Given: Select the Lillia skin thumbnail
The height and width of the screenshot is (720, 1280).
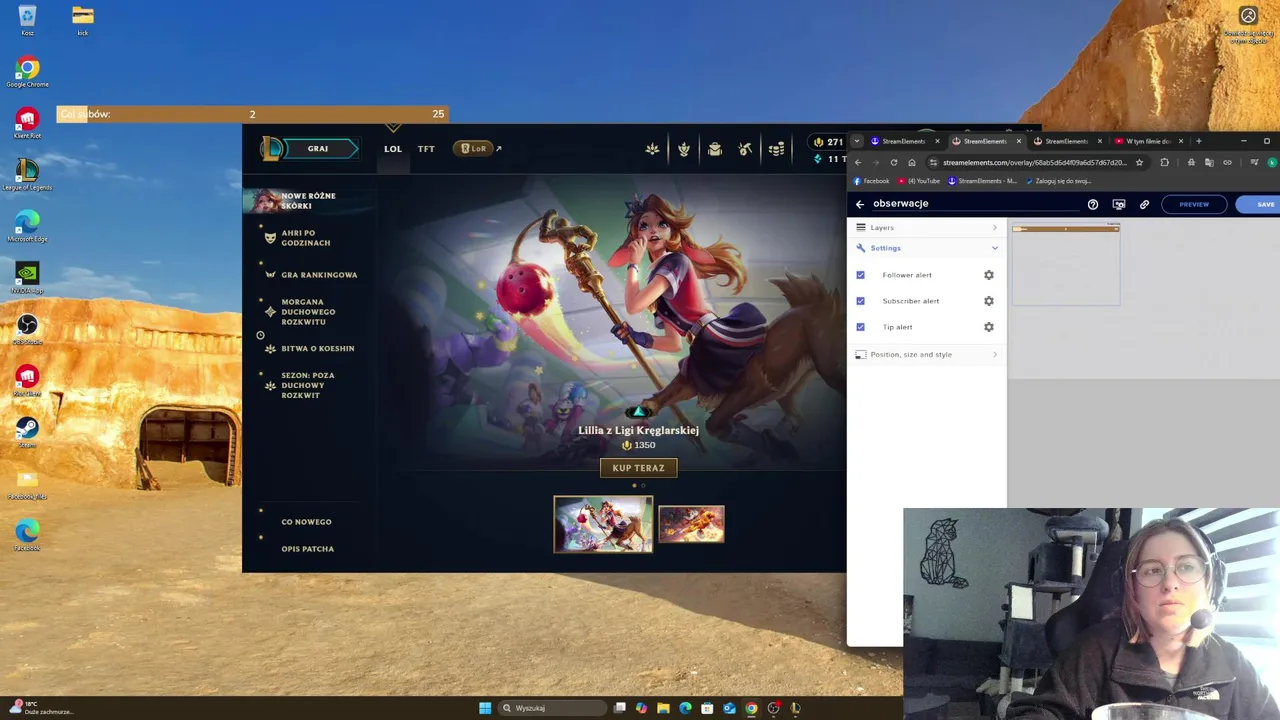Looking at the screenshot, I should [x=603, y=524].
